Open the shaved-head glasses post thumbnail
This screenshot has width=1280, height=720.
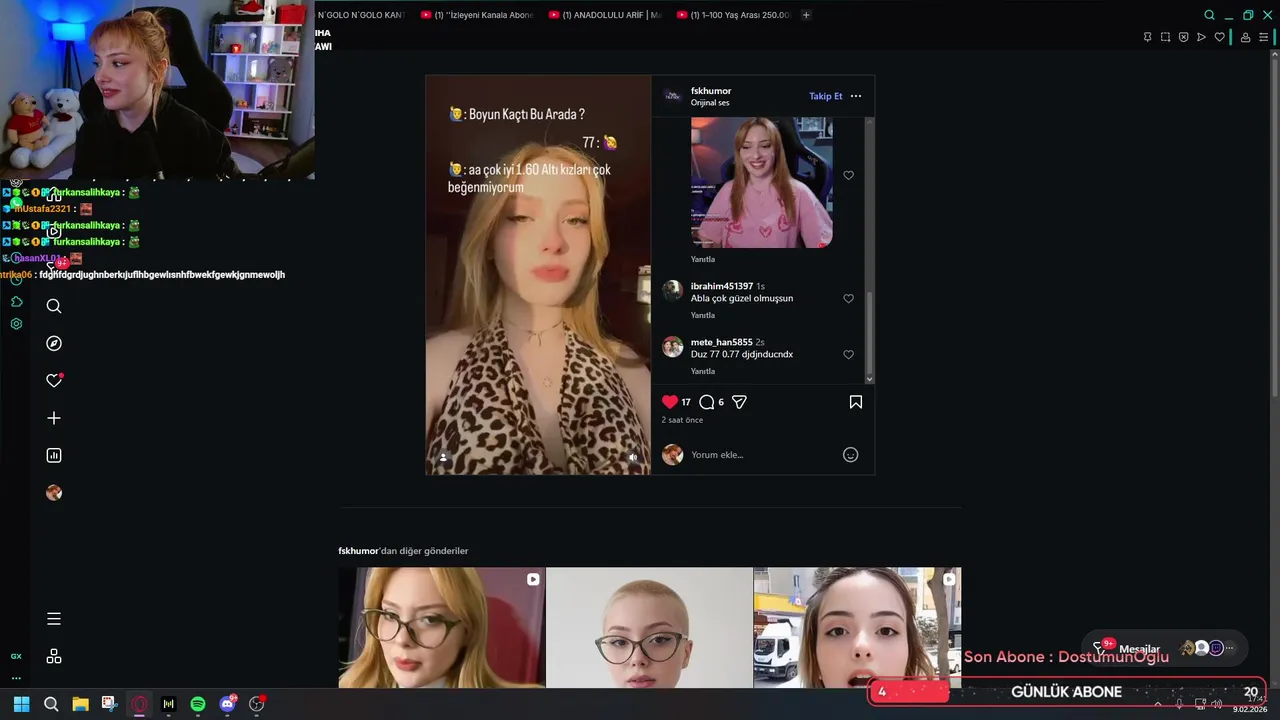coord(649,628)
